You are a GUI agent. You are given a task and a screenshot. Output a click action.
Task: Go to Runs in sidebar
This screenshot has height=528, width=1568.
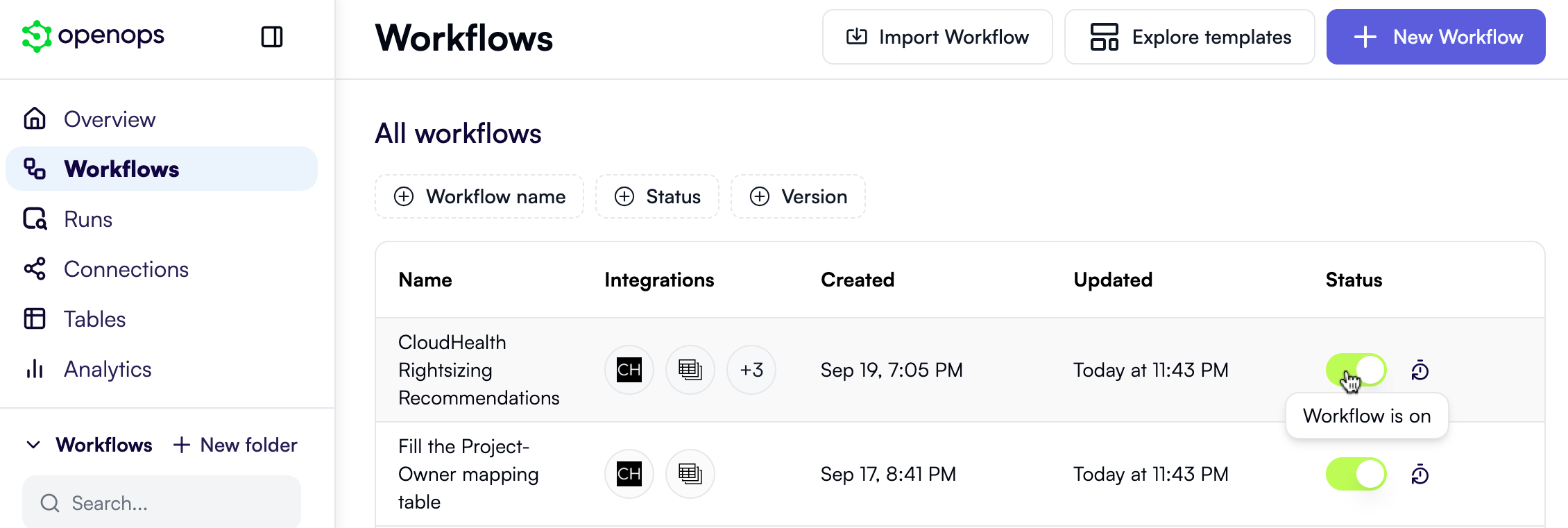click(88, 219)
